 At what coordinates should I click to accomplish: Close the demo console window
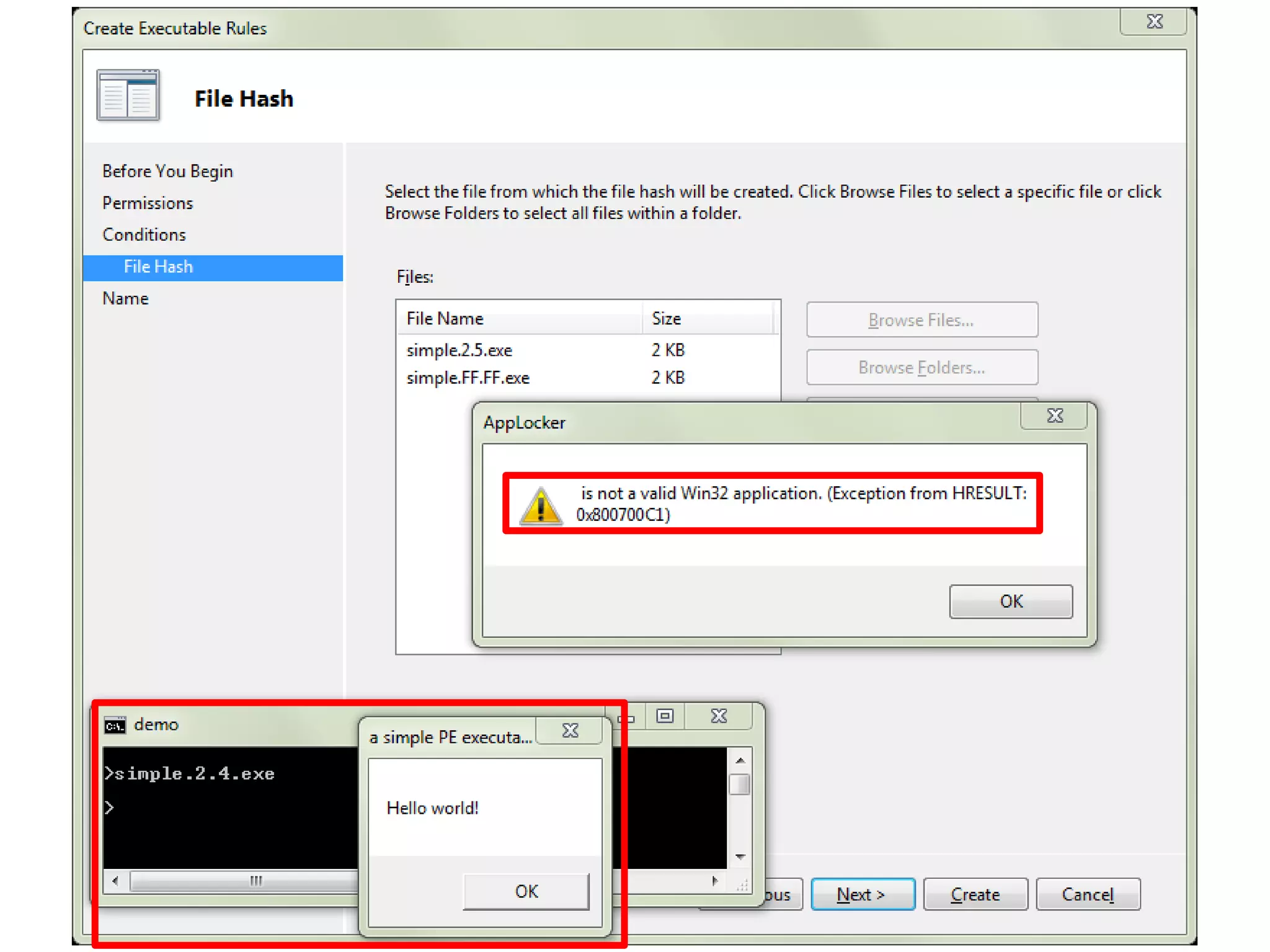coord(719,716)
